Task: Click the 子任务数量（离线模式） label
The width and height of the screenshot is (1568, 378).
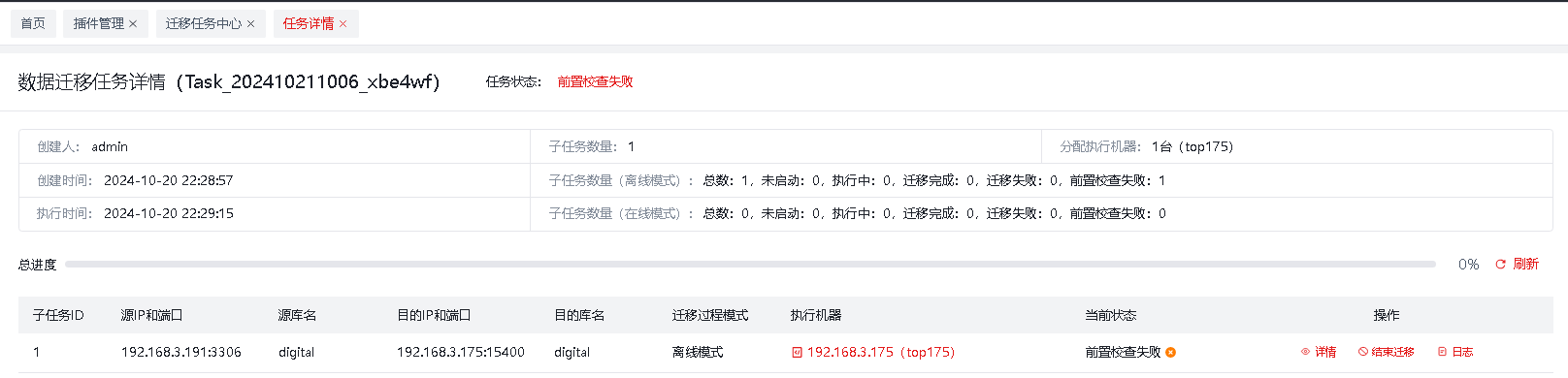Action: coord(620,180)
